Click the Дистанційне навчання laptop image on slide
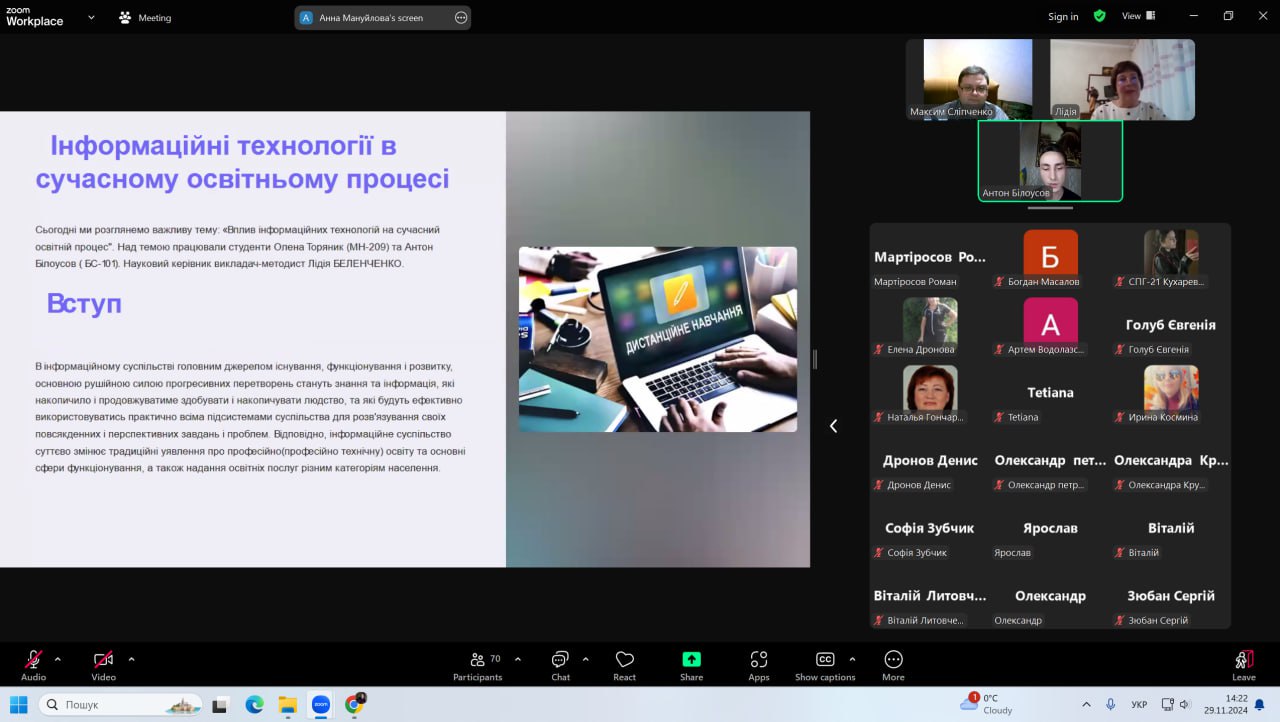1280x722 pixels. (658, 339)
